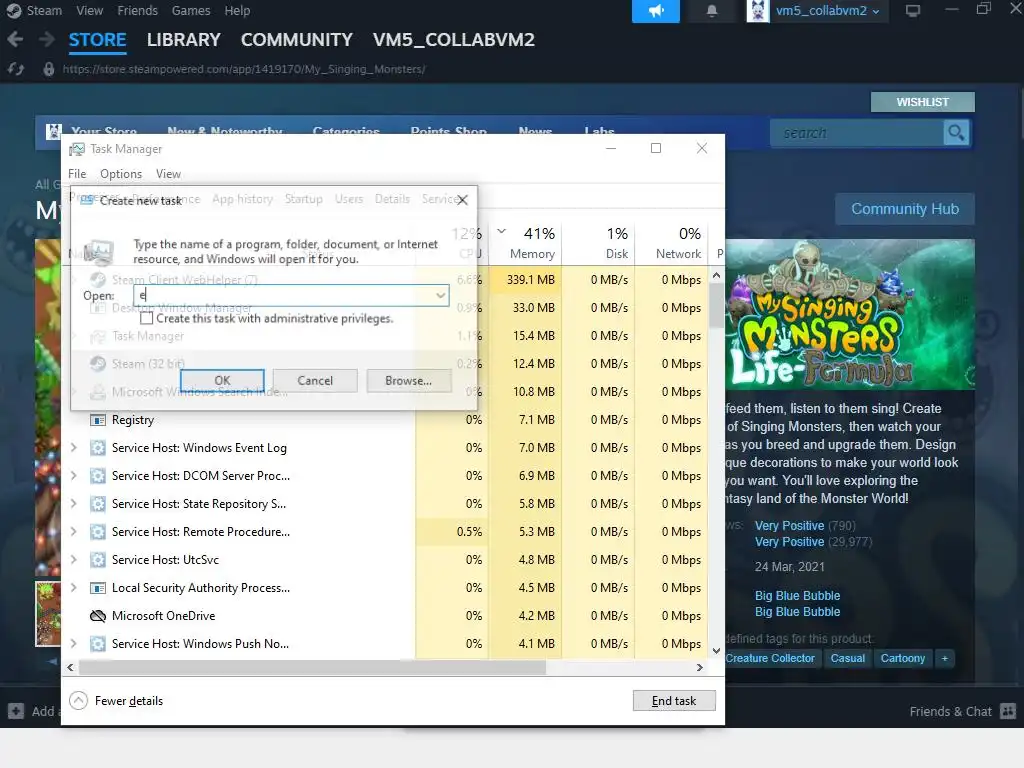Click the Add a Game plus icon
The image size is (1024, 768).
[x=16, y=711]
